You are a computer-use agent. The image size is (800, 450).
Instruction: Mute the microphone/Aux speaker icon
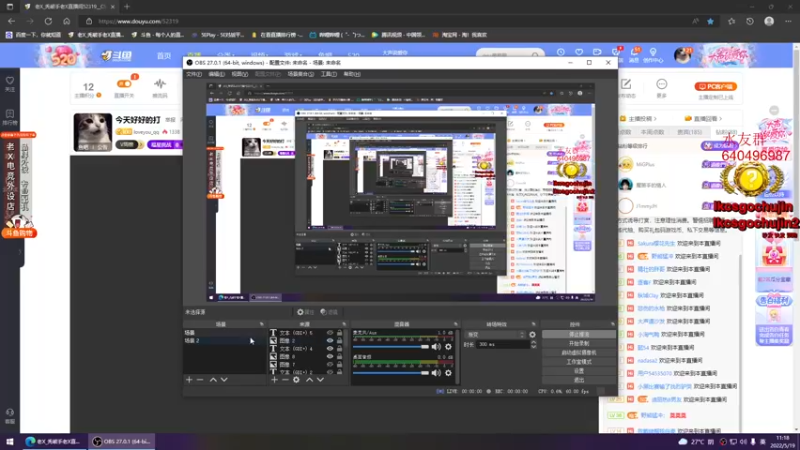point(436,347)
